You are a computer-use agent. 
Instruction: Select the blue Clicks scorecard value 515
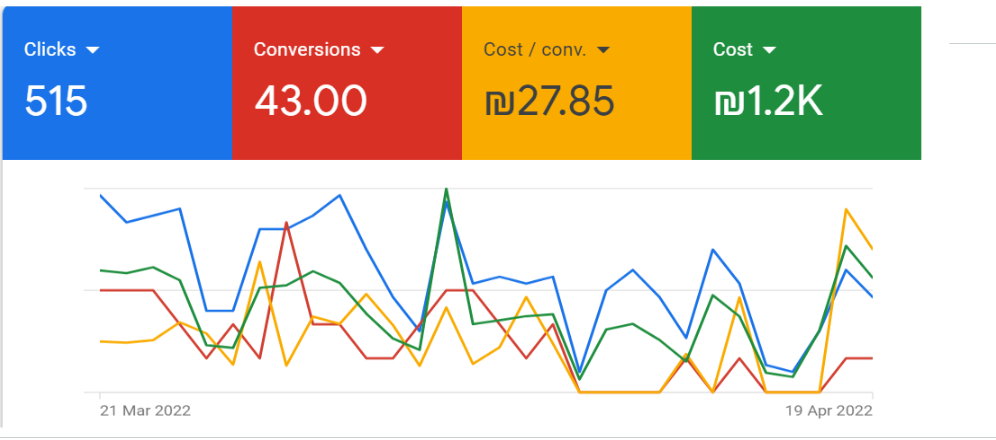pos(56,101)
